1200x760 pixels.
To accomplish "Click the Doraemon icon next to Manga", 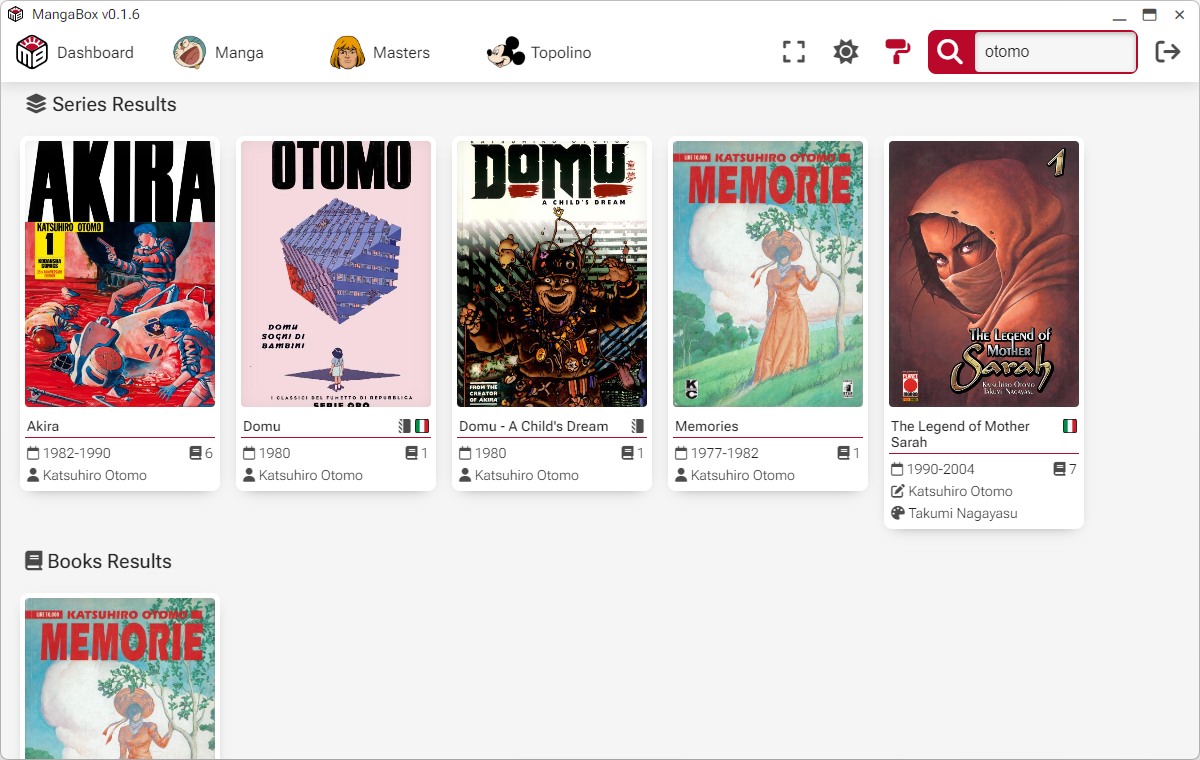I will [x=190, y=52].
